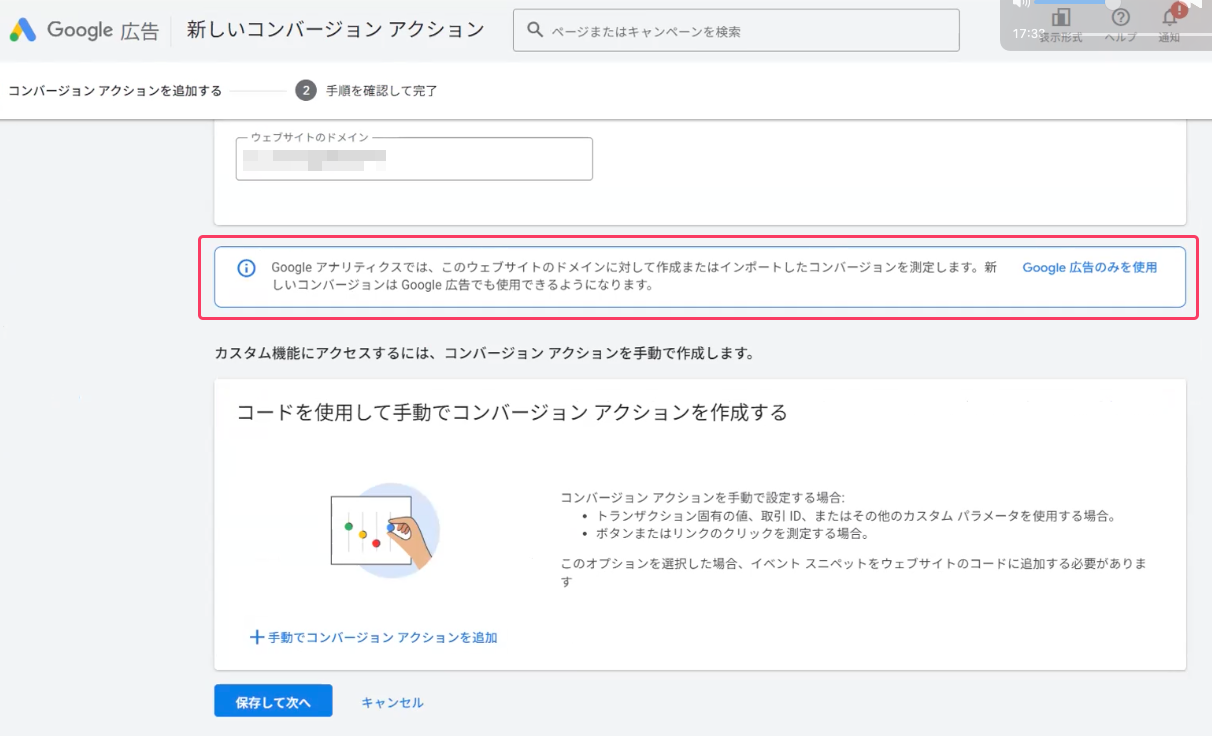Focus the ページまたはキャンペーンを検索 search box
The width and height of the screenshot is (1212, 736).
[x=736, y=31]
